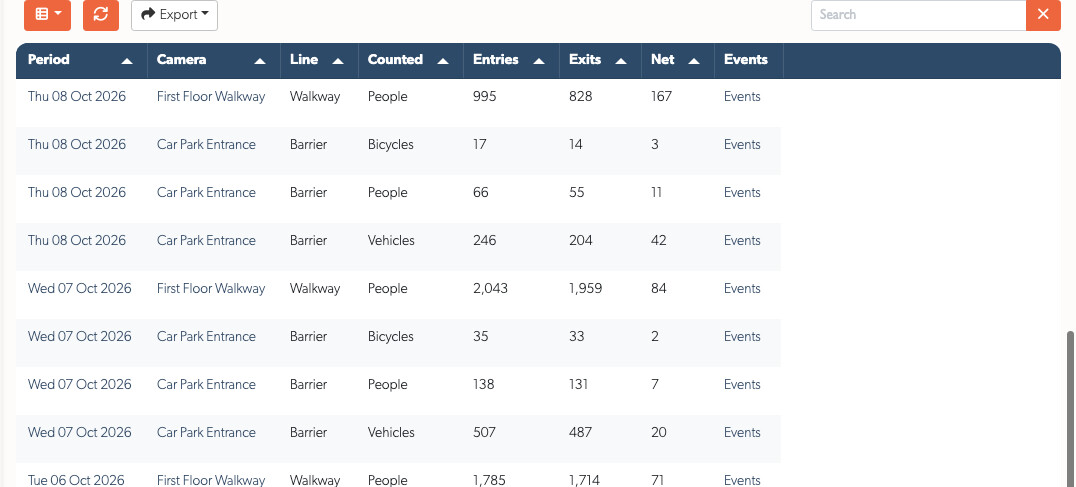
Task: Sort by the Net column header
Action: pos(677,60)
